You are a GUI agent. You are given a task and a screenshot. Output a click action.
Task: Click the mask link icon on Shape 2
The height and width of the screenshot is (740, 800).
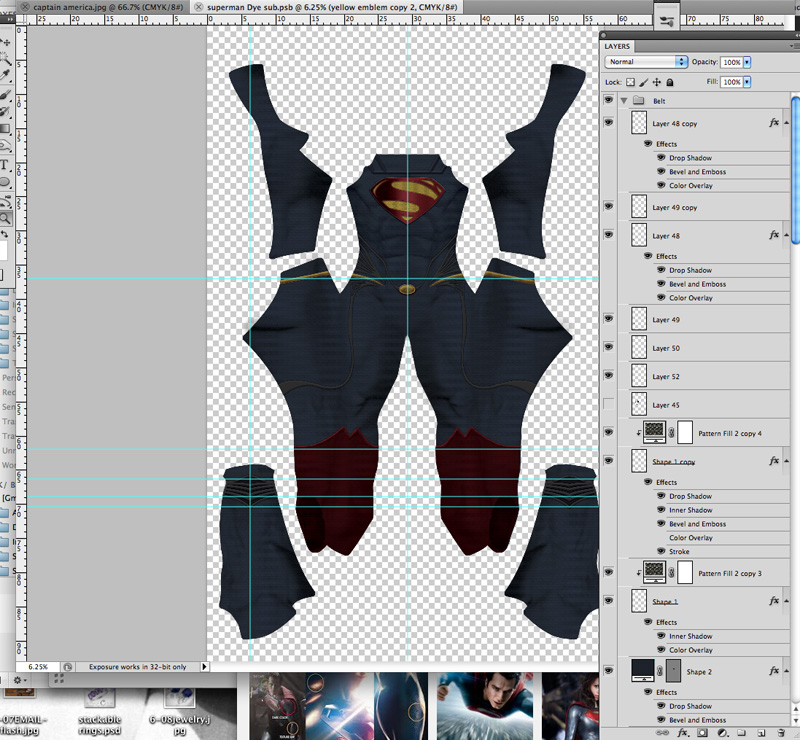click(x=660, y=671)
